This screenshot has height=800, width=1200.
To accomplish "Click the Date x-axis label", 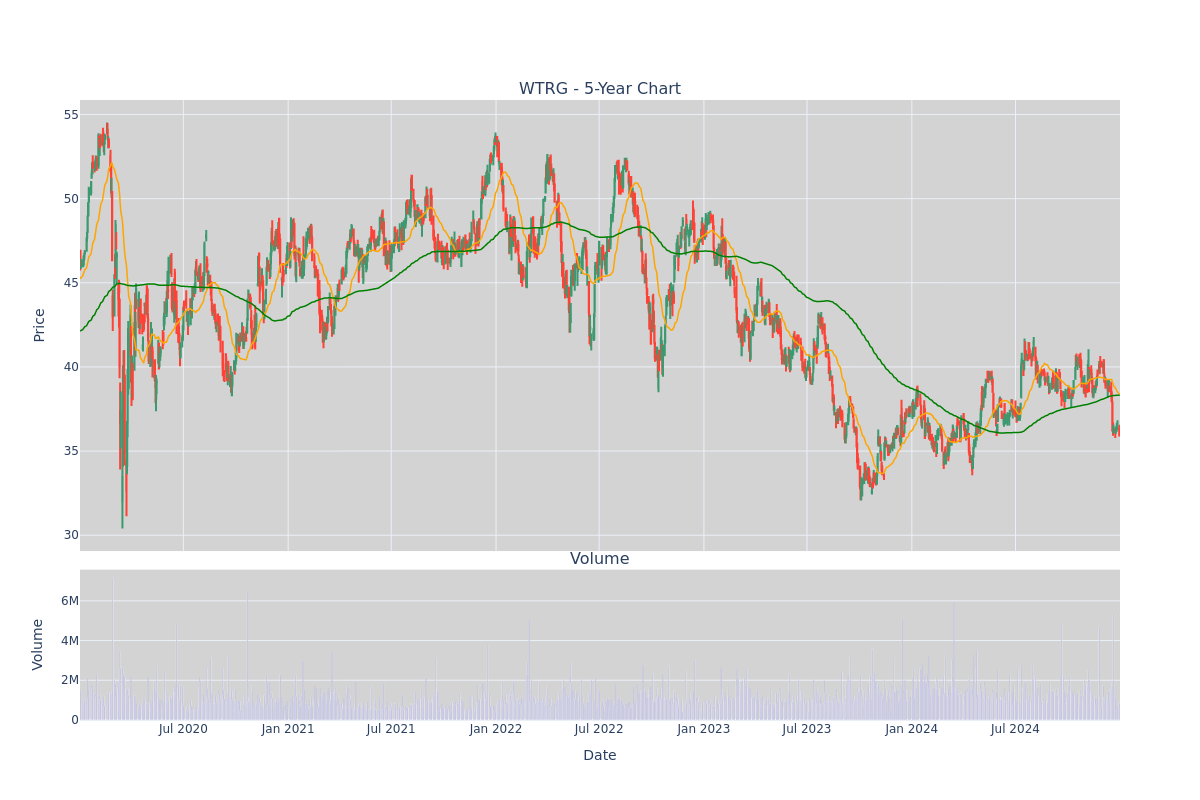I will (x=600, y=756).
